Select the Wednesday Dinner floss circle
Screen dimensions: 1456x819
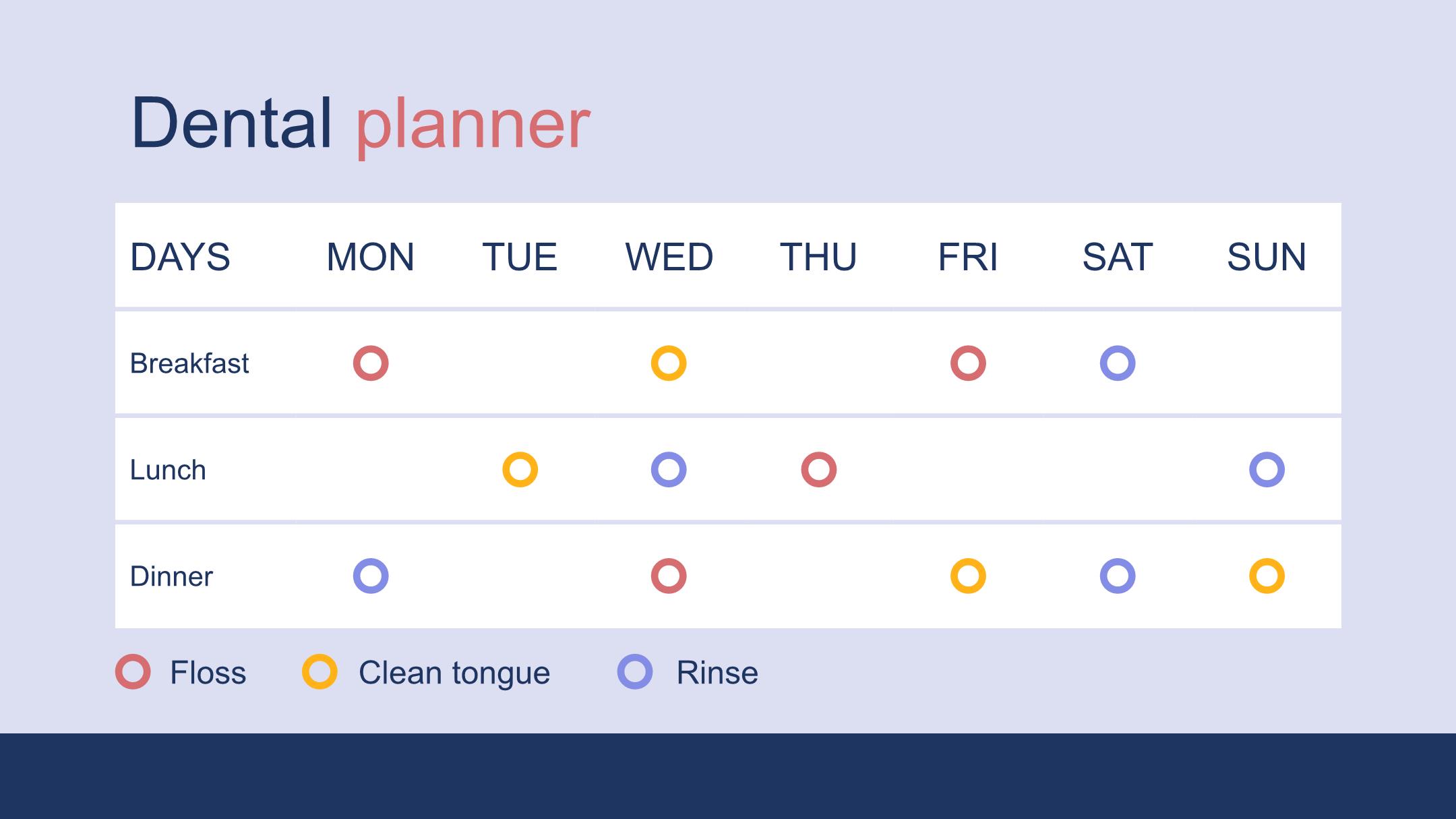[669, 576]
